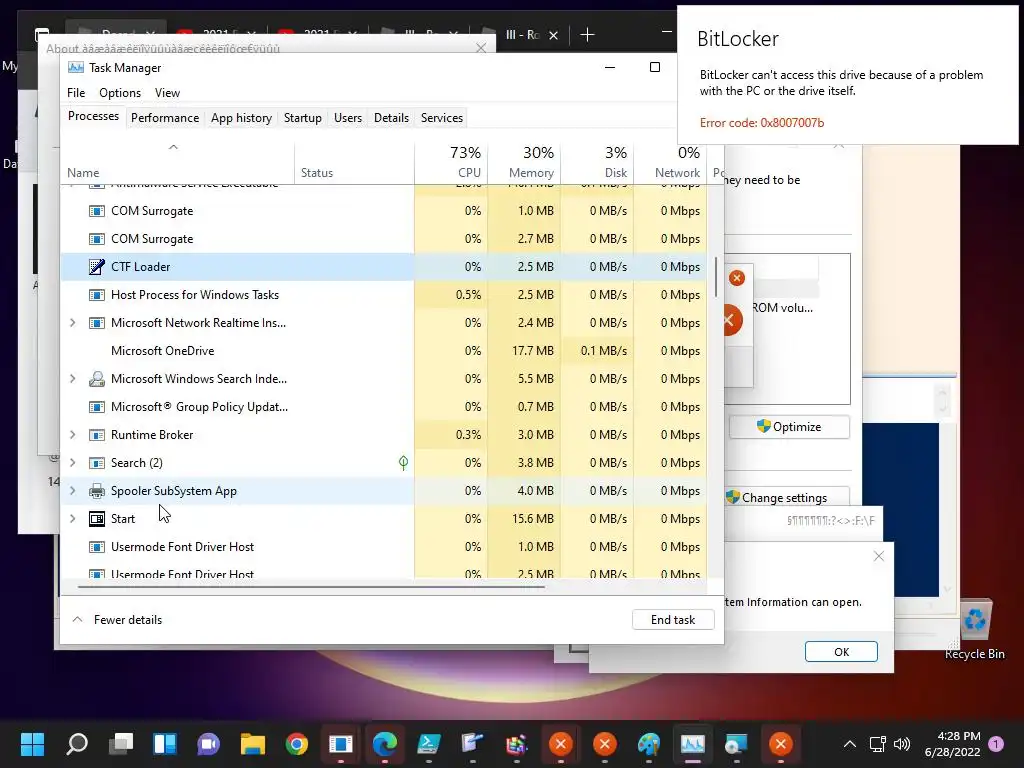Image resolution: width=1024 pixels, height=768 pixels.
Task: Select the Usermode Font Driver Host 1.0 MB row
Action: 384,547
